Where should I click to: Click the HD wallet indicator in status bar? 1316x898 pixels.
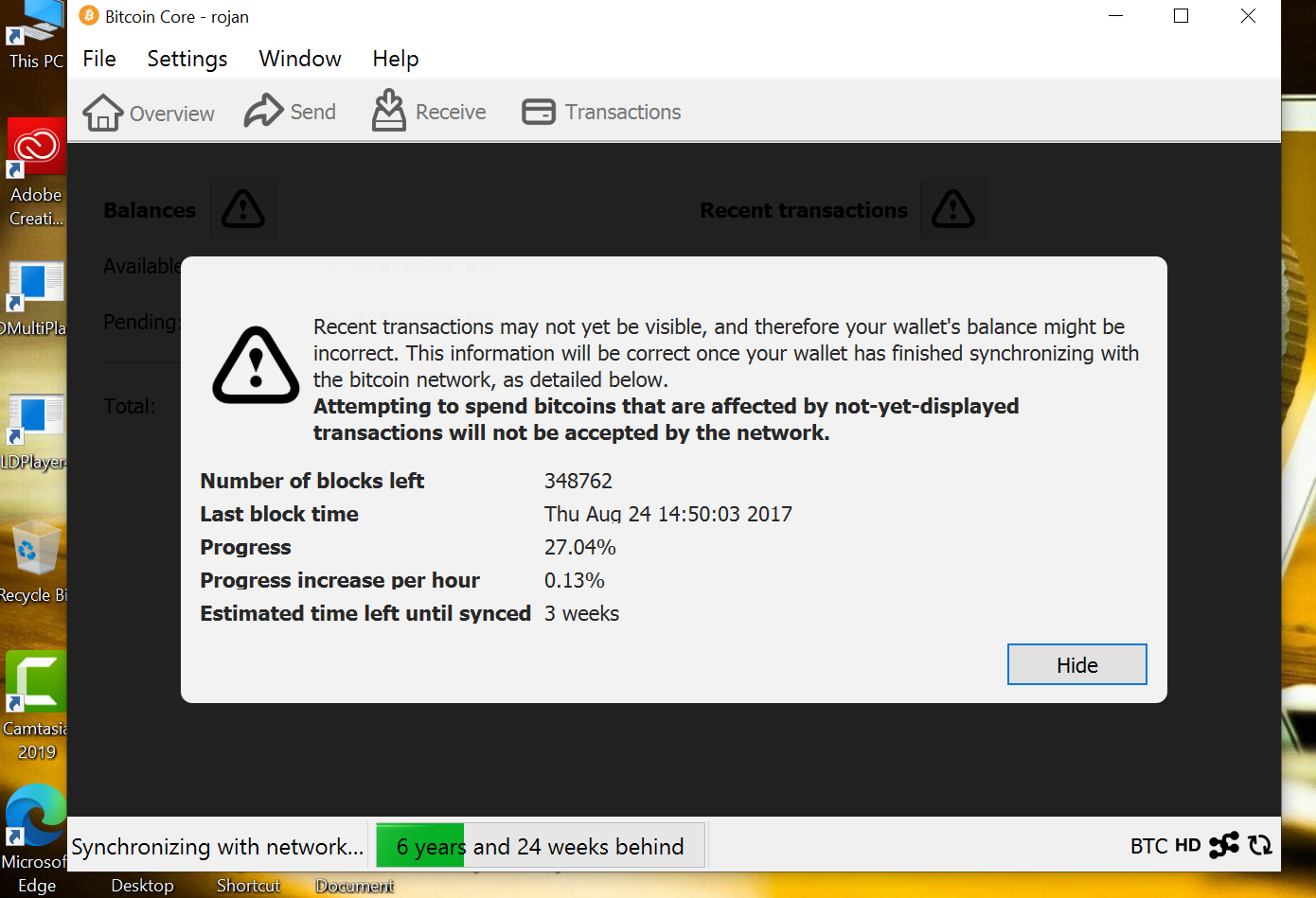click(x=1187, y=846)
